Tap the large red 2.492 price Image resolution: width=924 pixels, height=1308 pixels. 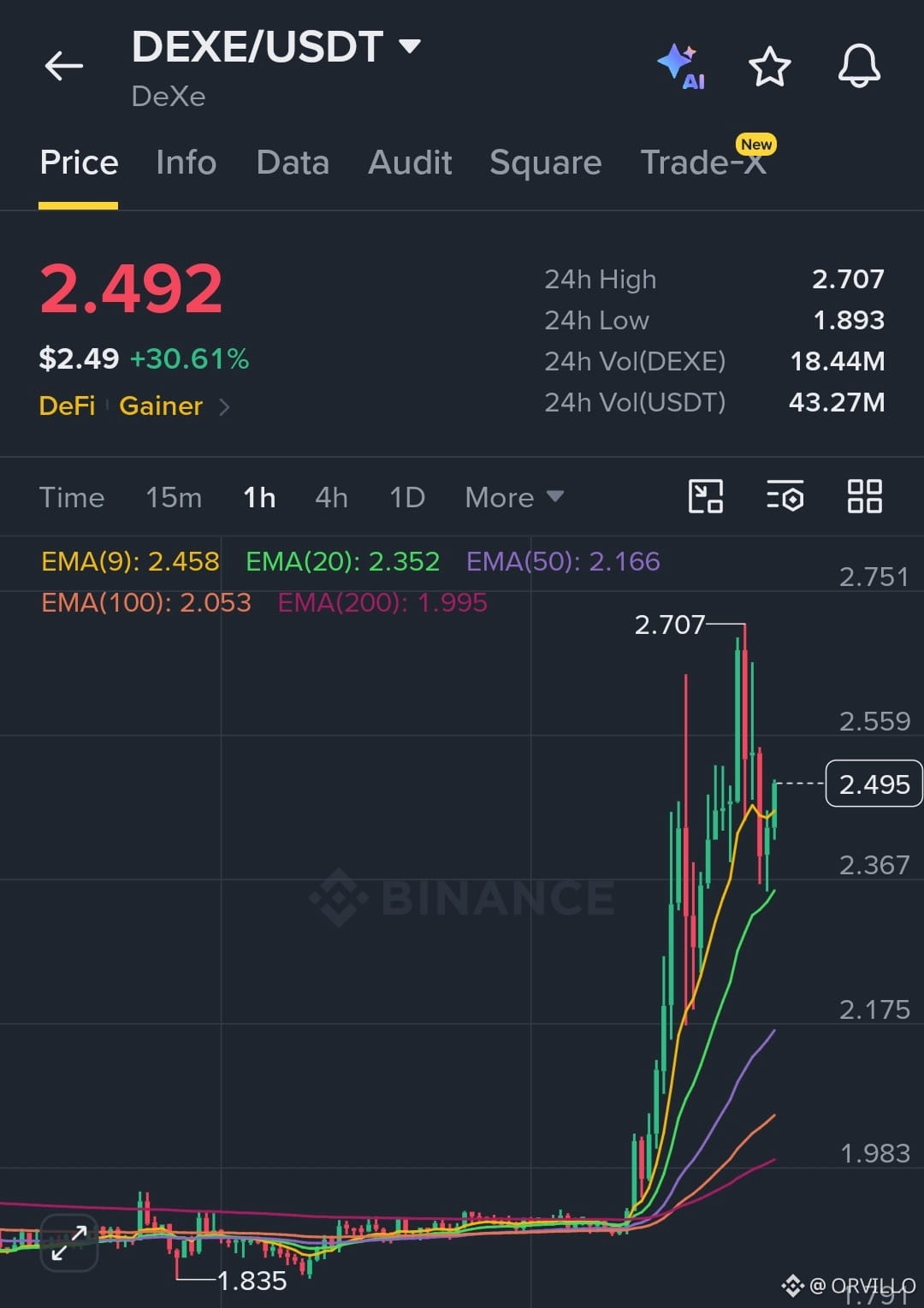coord(131,288)
